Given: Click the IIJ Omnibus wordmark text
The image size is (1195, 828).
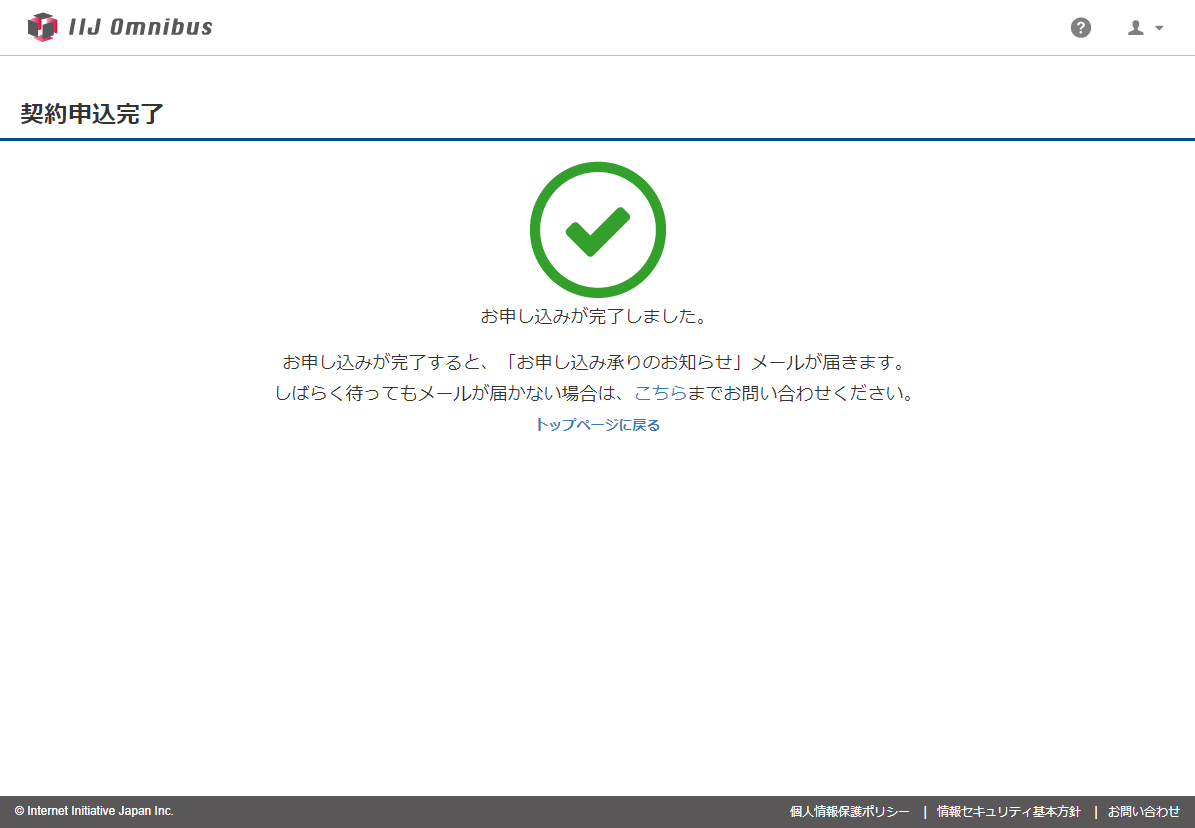Looking at the screenshot, I should 140,27.
